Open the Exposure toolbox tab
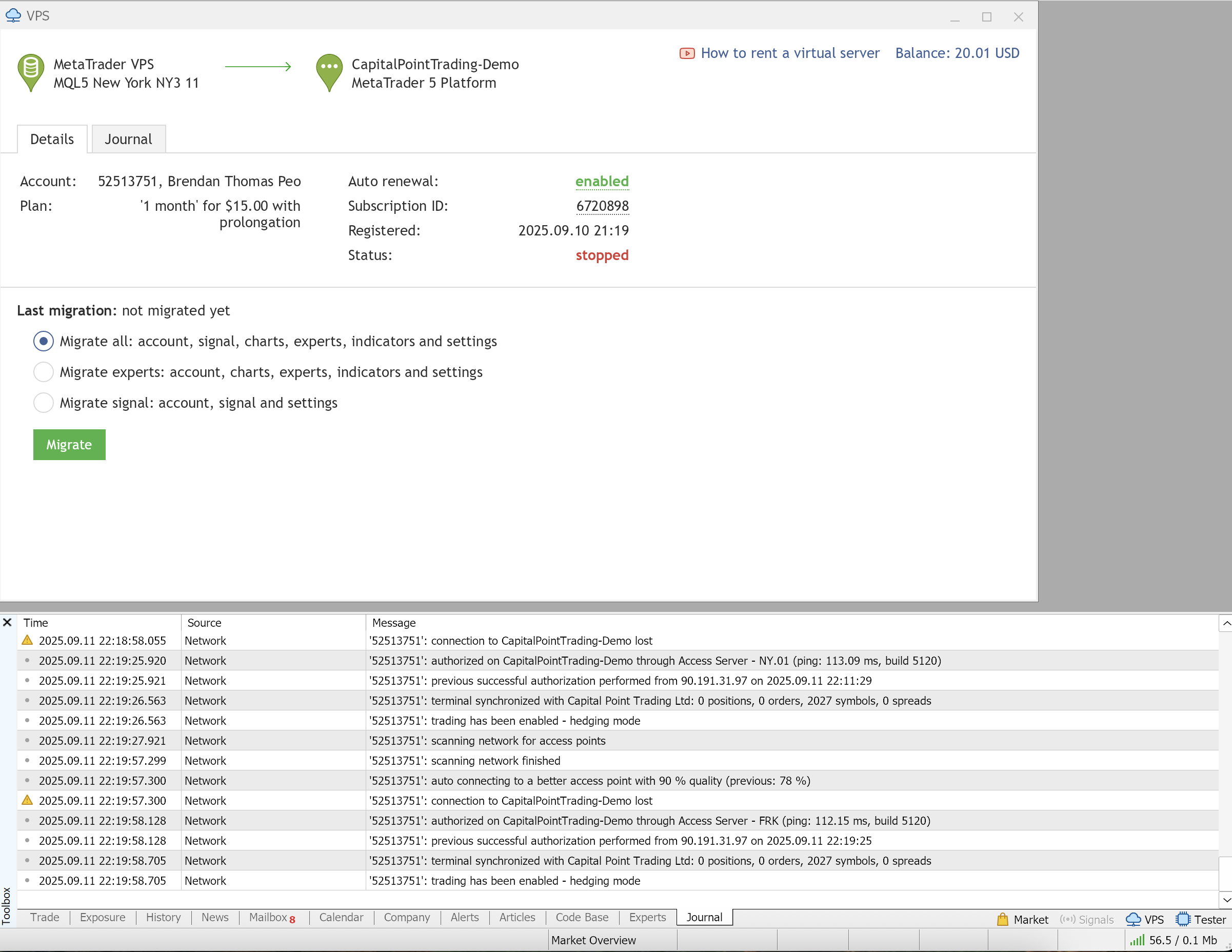 (103, 918)
